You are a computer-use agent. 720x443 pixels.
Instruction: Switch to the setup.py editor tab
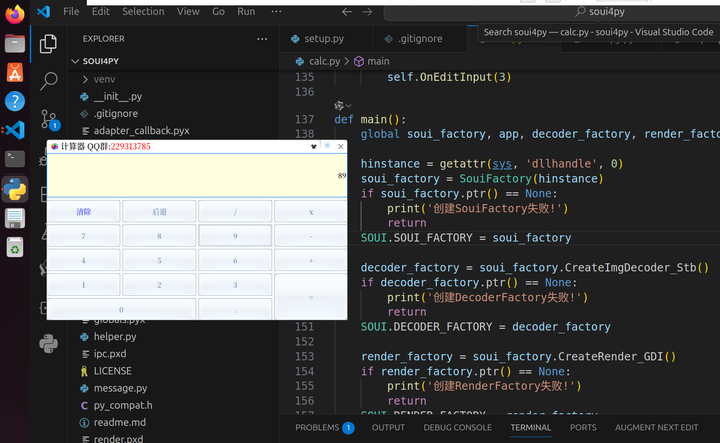tap(324, 39)
